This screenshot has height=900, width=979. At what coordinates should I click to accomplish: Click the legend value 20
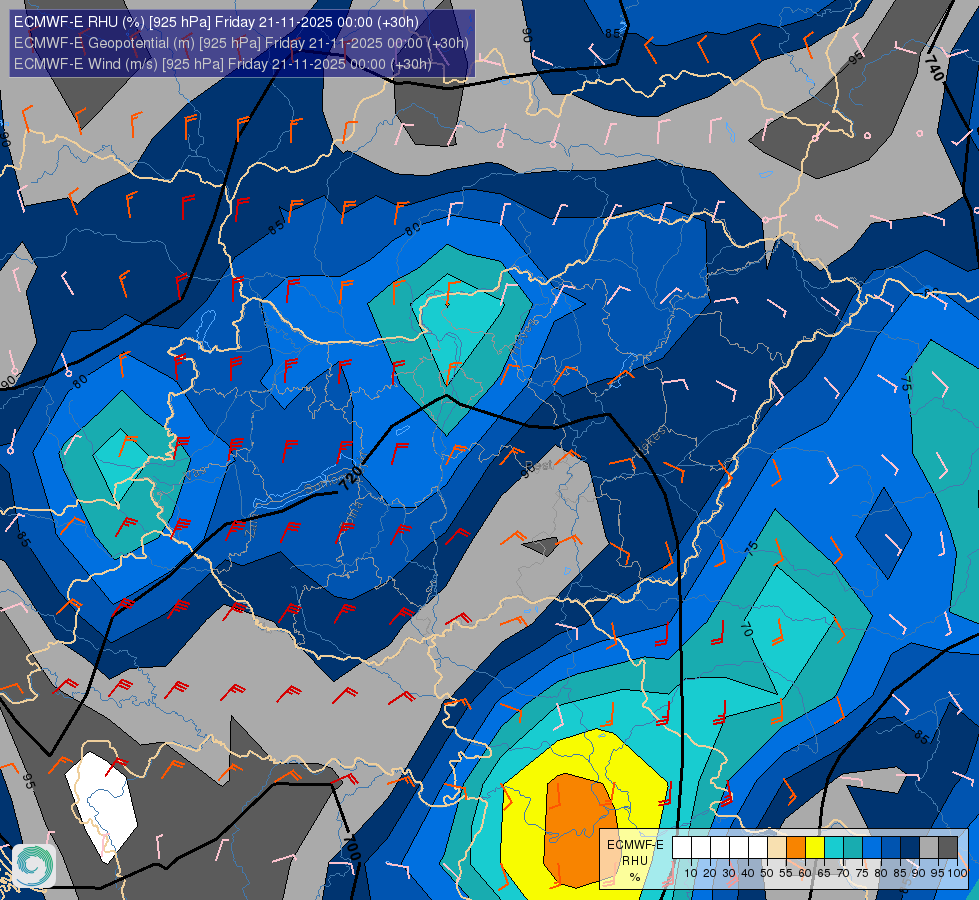point(710,873)
